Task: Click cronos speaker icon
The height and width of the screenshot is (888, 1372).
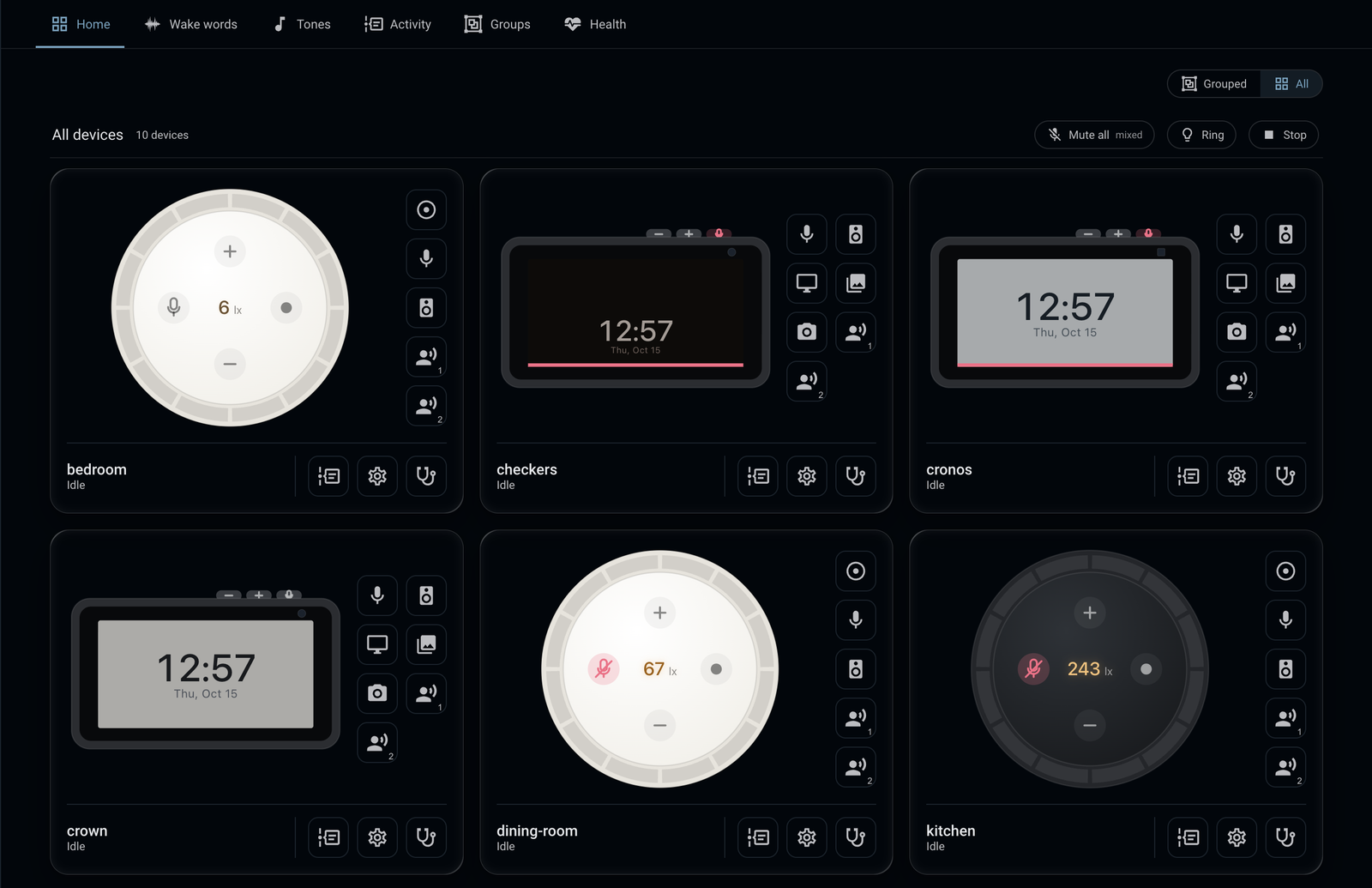Action: [1285, 234]
